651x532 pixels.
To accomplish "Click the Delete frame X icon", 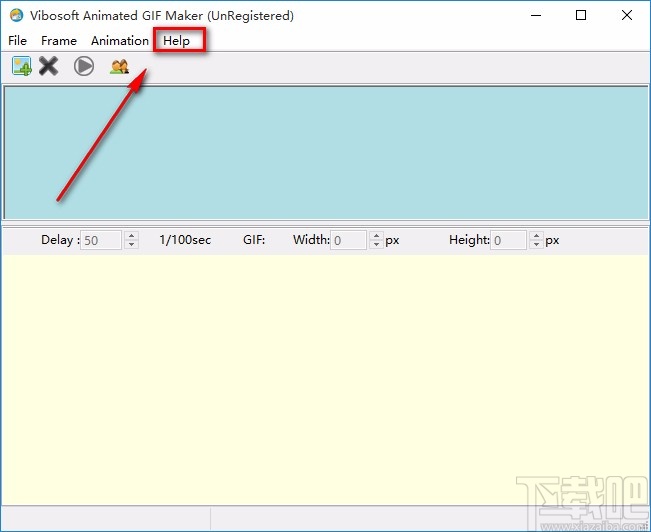I will coord(48,66).
